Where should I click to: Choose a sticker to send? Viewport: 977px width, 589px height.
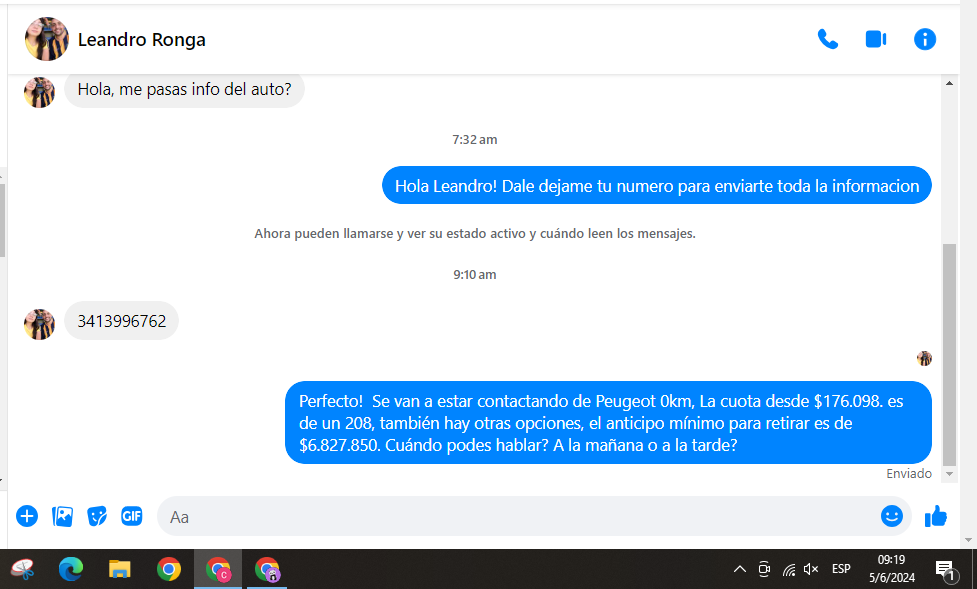pyautogui.click(x=97, y=516)
